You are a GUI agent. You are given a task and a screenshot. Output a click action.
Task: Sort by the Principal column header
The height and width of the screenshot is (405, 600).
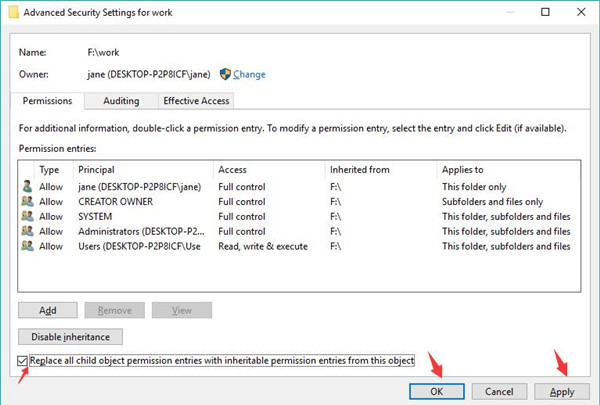pyautogui.click(x=143, y=170)
